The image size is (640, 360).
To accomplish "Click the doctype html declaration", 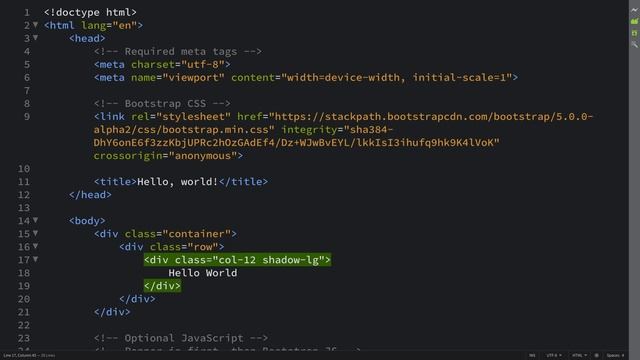I will coord(90,12).
